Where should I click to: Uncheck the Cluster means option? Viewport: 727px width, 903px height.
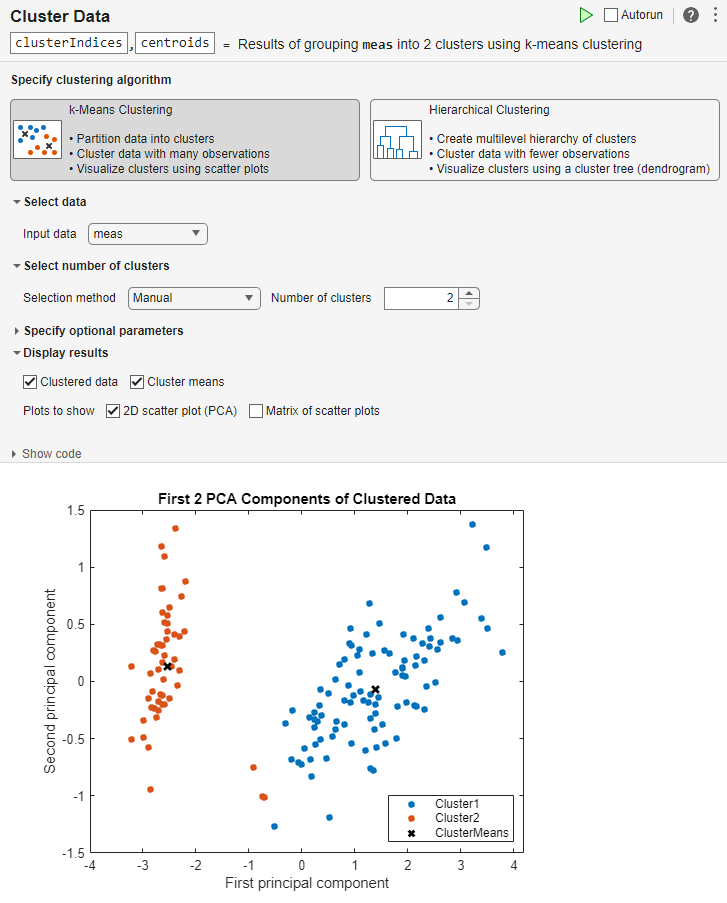point(136,381)
